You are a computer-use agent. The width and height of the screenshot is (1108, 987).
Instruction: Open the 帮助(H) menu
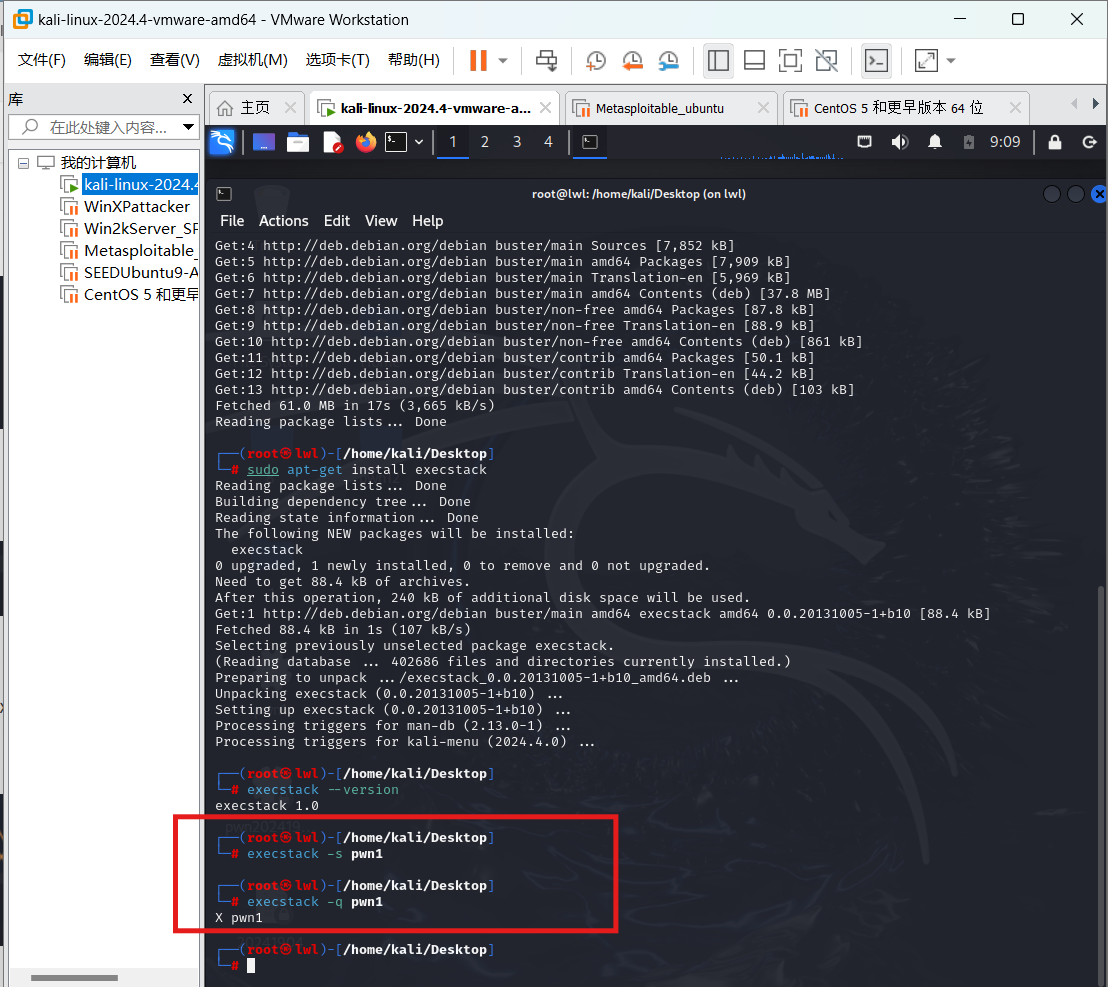pos(413,59)
